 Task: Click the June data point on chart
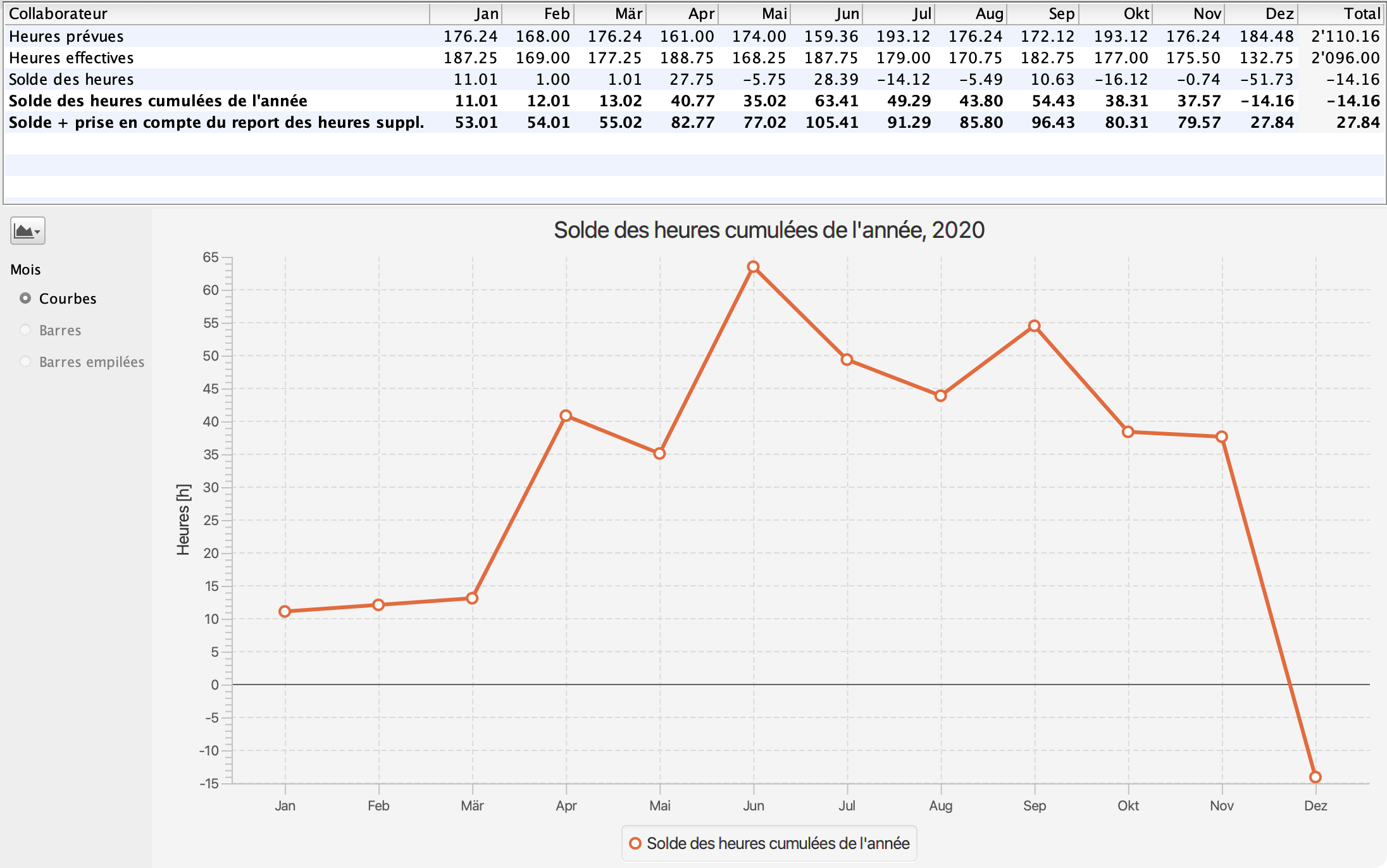pyautogui.click(x=753, y=267)
